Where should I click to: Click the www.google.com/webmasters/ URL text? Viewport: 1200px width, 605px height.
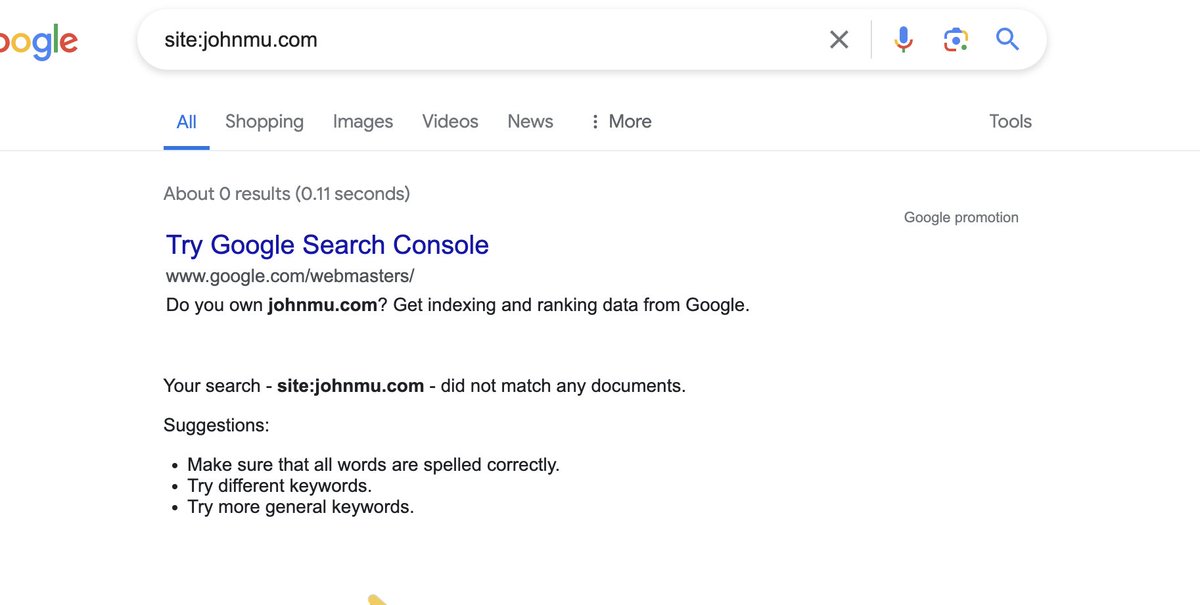click(x=290, y=276)
